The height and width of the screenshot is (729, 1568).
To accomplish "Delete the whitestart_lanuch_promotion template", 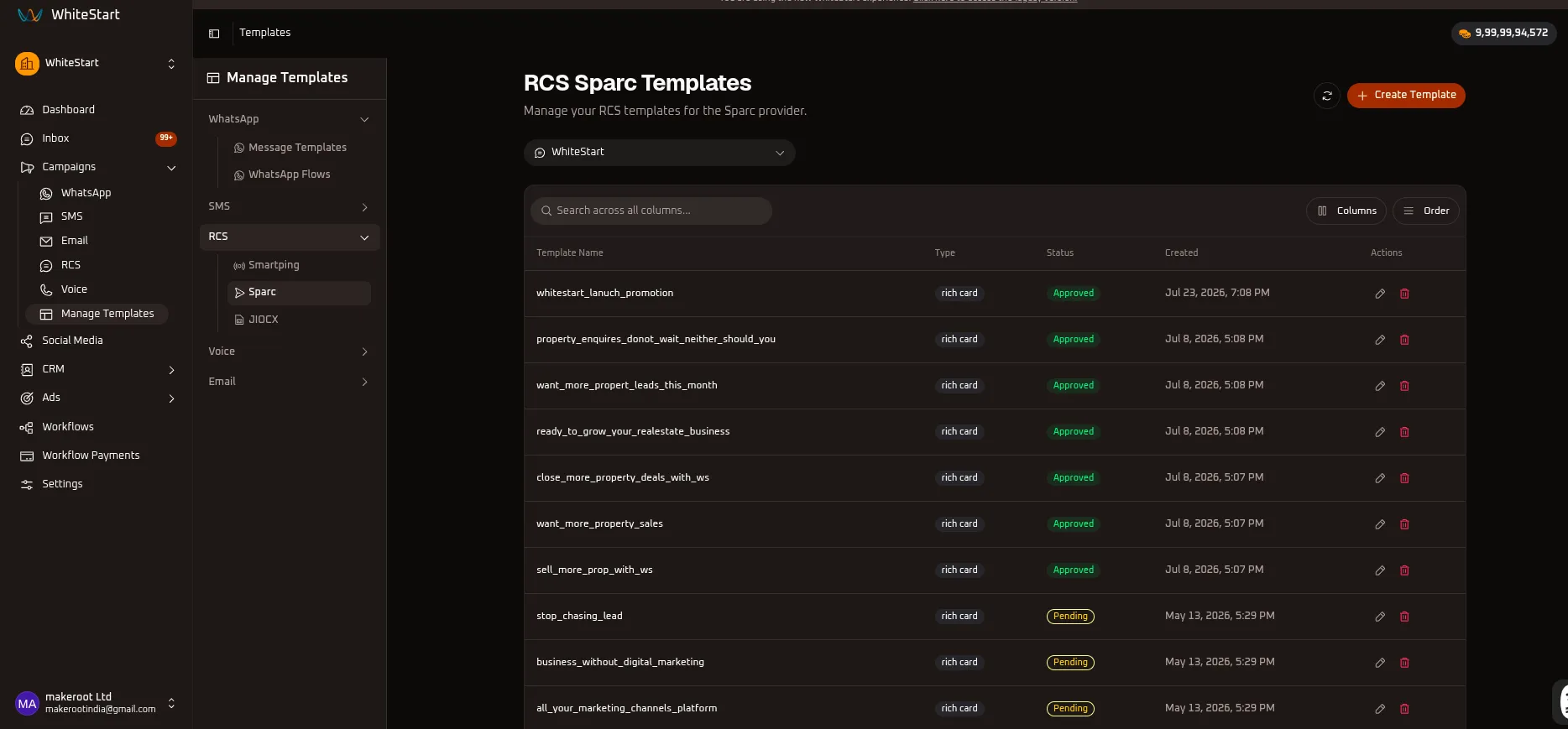I will 1404,294.
